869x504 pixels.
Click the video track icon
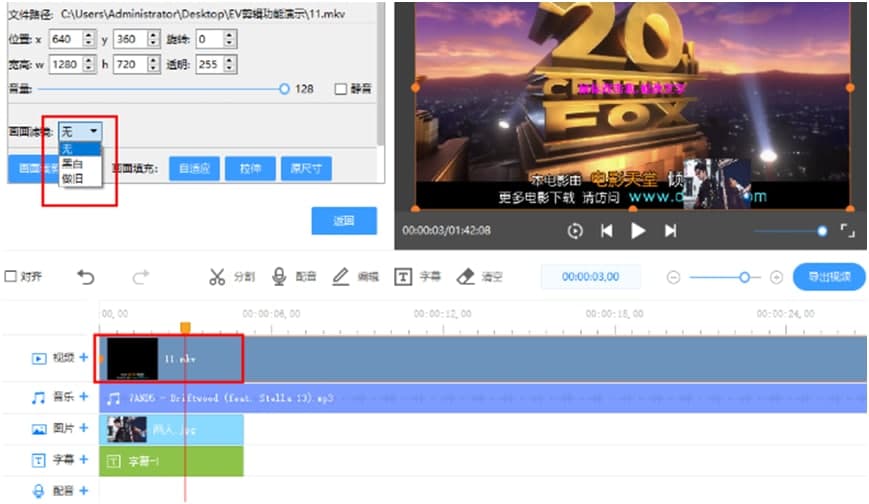point(39,359)
